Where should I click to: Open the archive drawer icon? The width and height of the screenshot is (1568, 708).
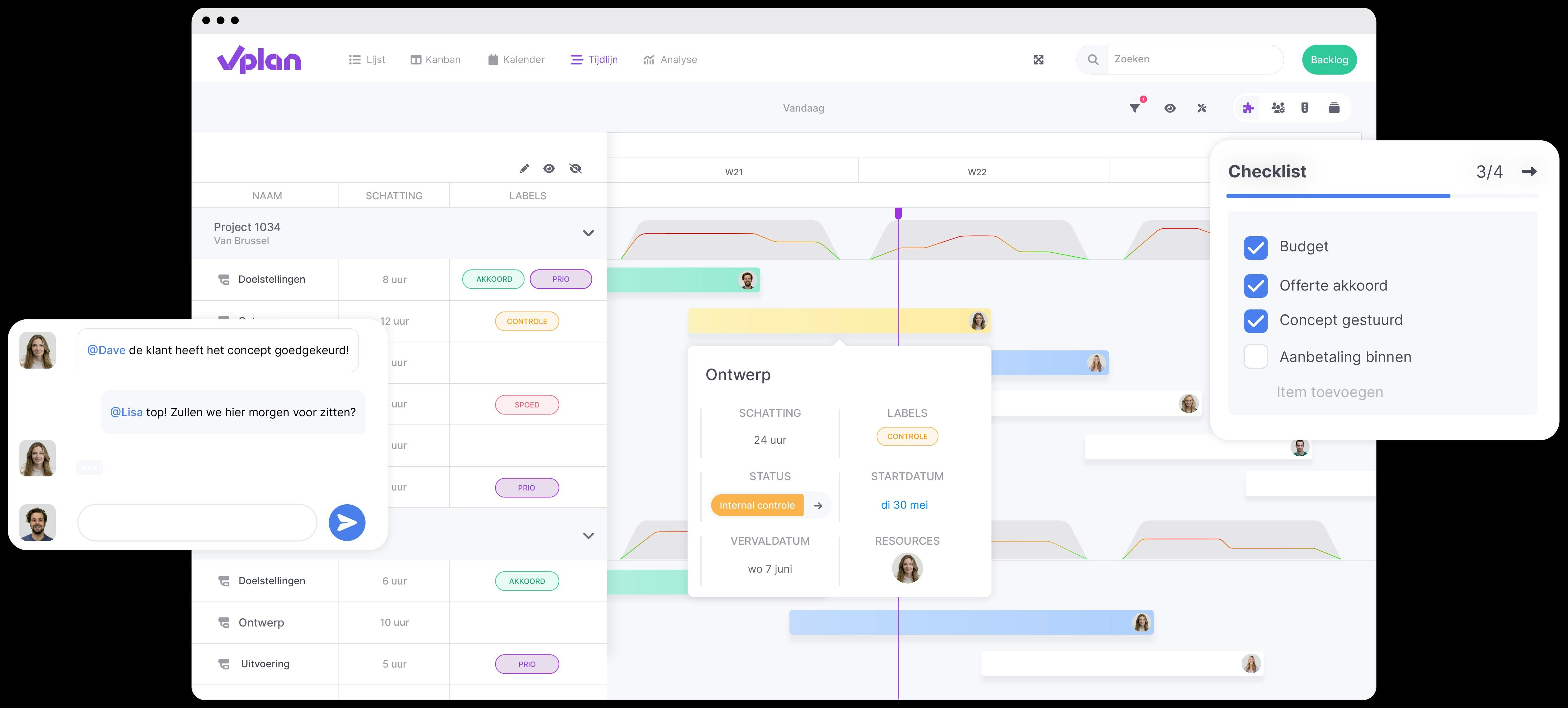pos(1334,108)
